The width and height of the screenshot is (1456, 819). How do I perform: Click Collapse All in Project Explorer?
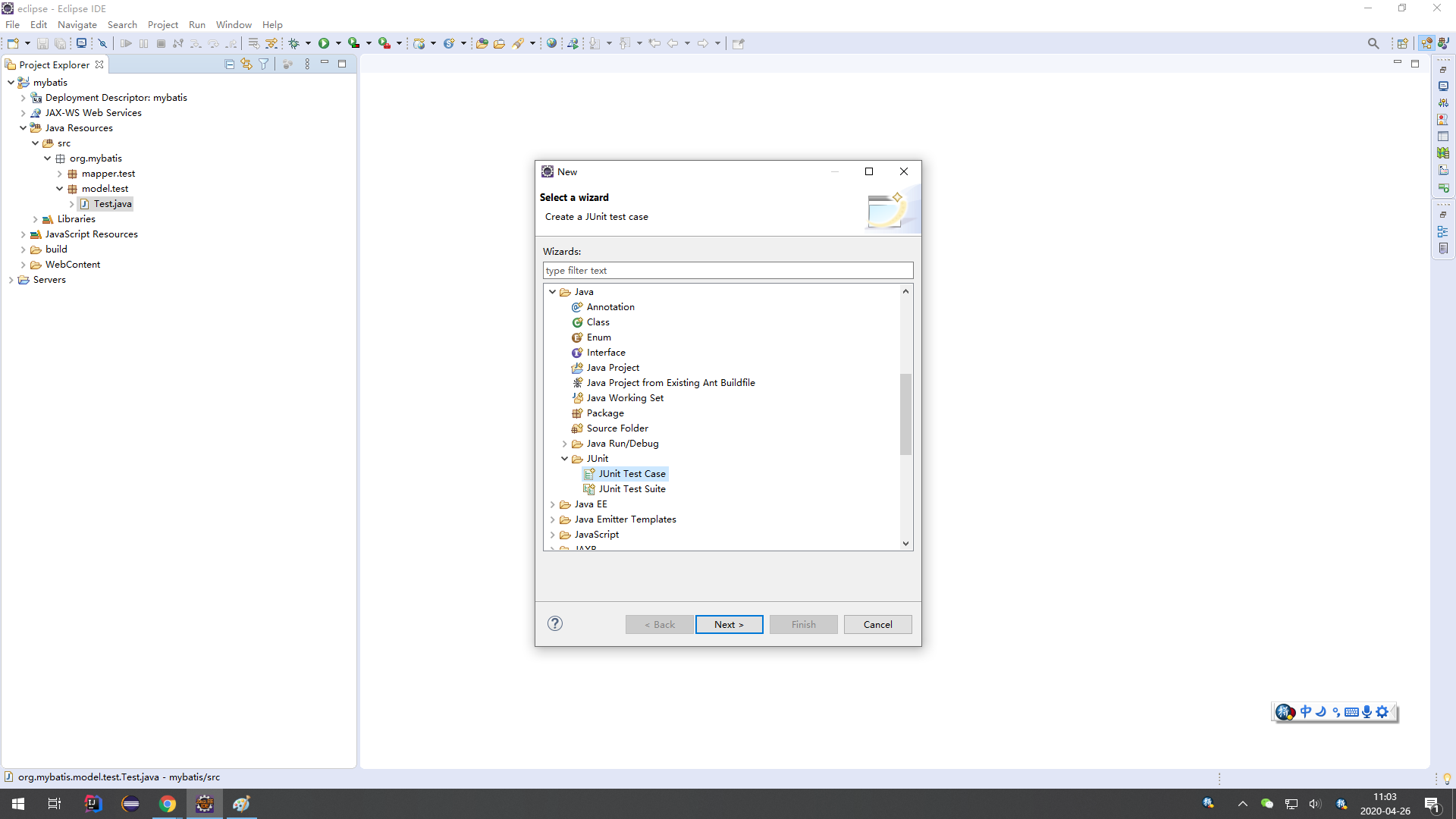[x=230, y=64]
